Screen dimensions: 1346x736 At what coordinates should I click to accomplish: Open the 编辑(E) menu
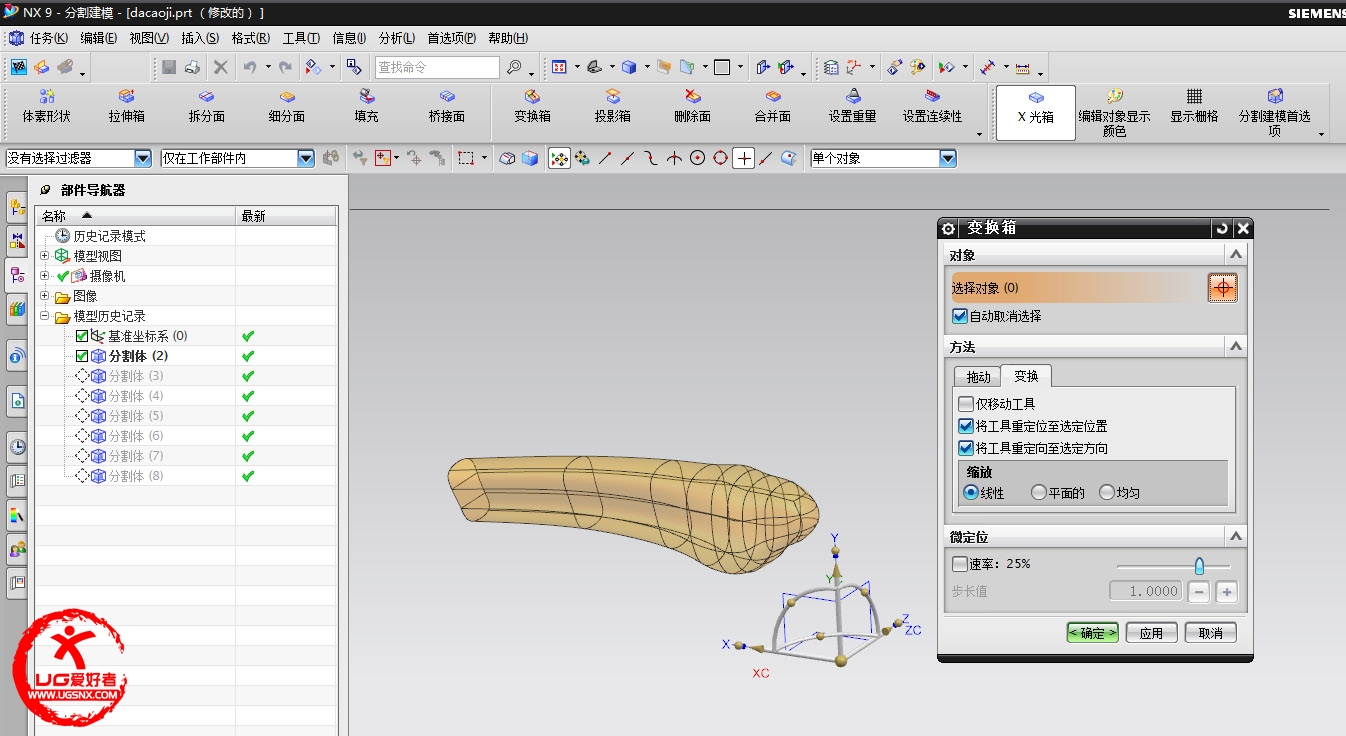point(99,38)
